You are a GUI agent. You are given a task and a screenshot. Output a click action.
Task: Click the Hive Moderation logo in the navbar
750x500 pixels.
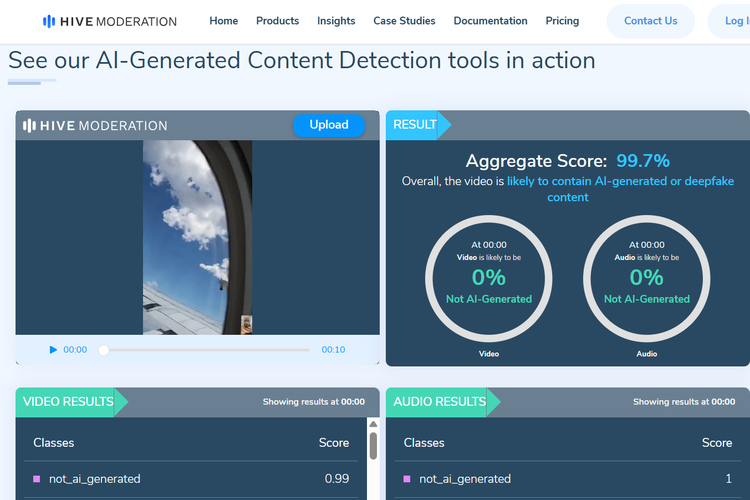110,21
